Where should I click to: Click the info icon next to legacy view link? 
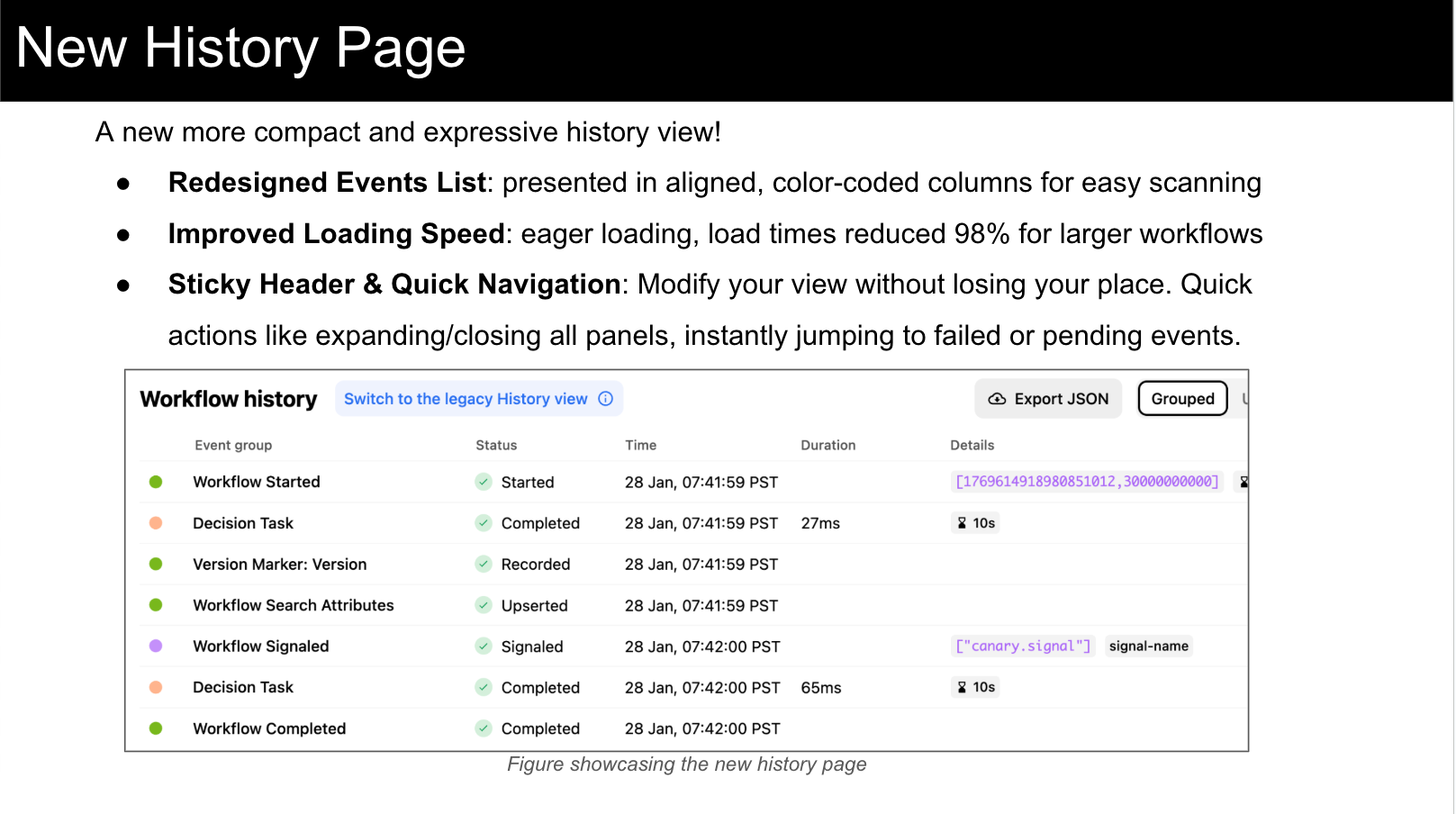(x=606, y=399)
